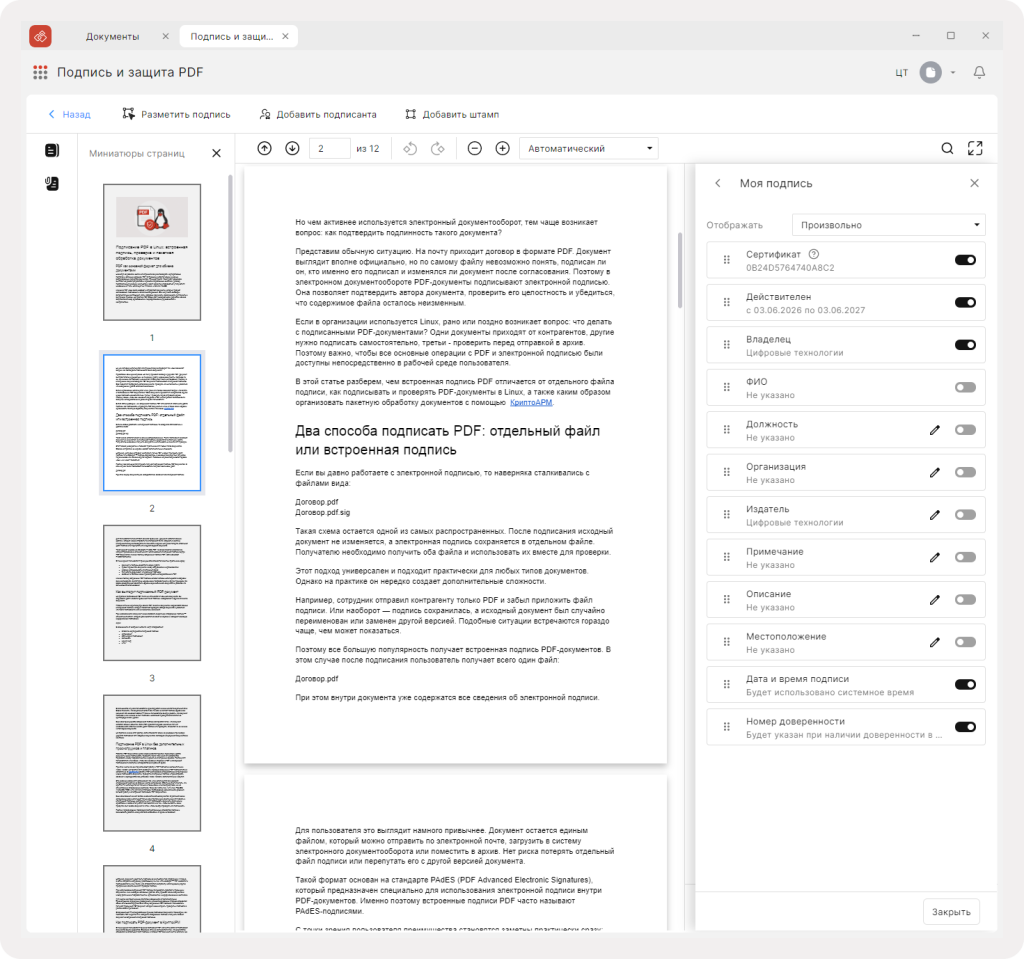Select page 4 thumbnail
The image size is (1024, 959).
152,763
